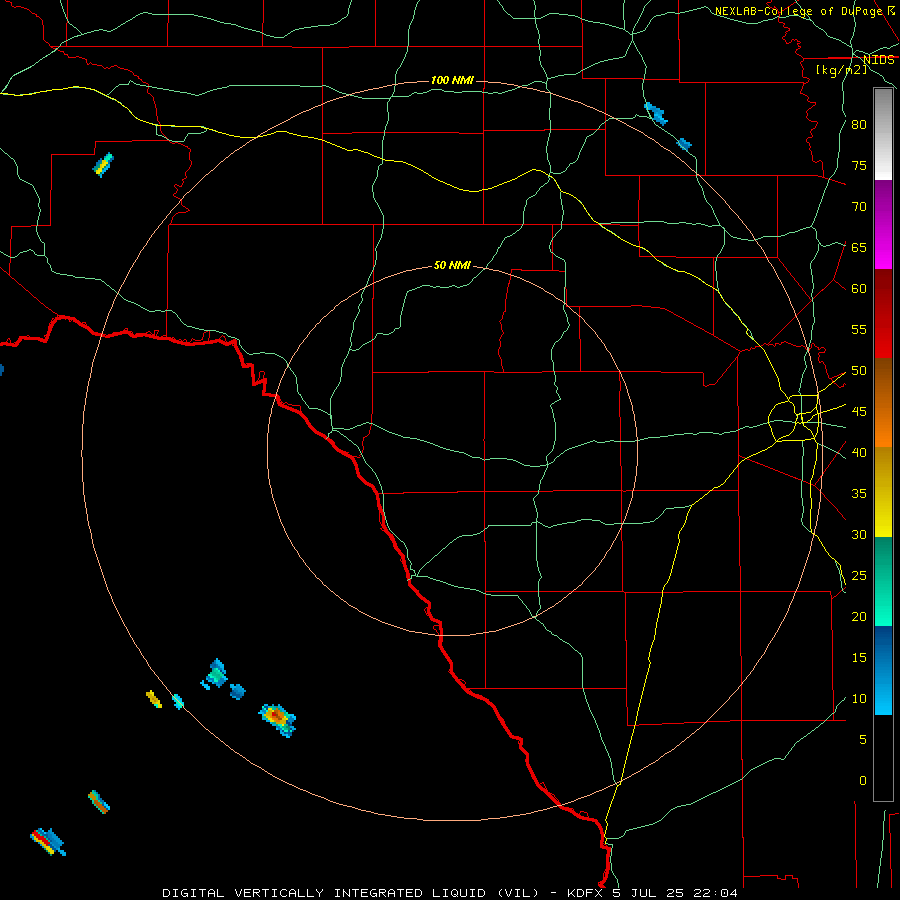The height and width of the screenshot is (900, 900).
Task: Click the legend value '15'
Action: [x=859, y=658]
